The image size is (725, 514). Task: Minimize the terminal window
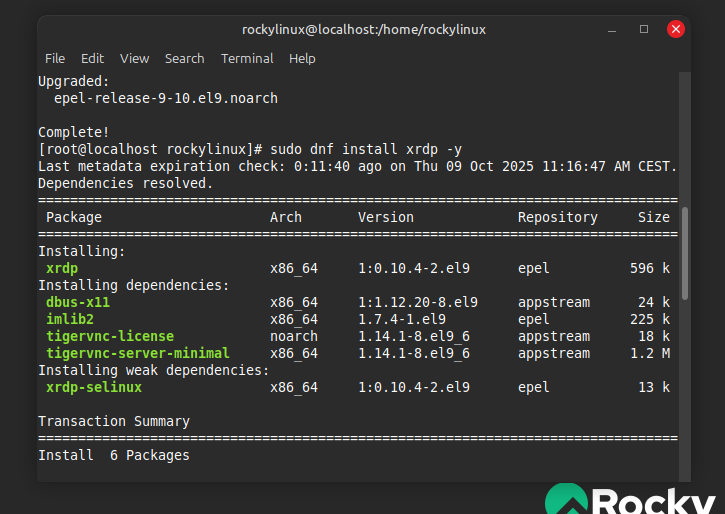pyautogui.click(x=612, y=29)
